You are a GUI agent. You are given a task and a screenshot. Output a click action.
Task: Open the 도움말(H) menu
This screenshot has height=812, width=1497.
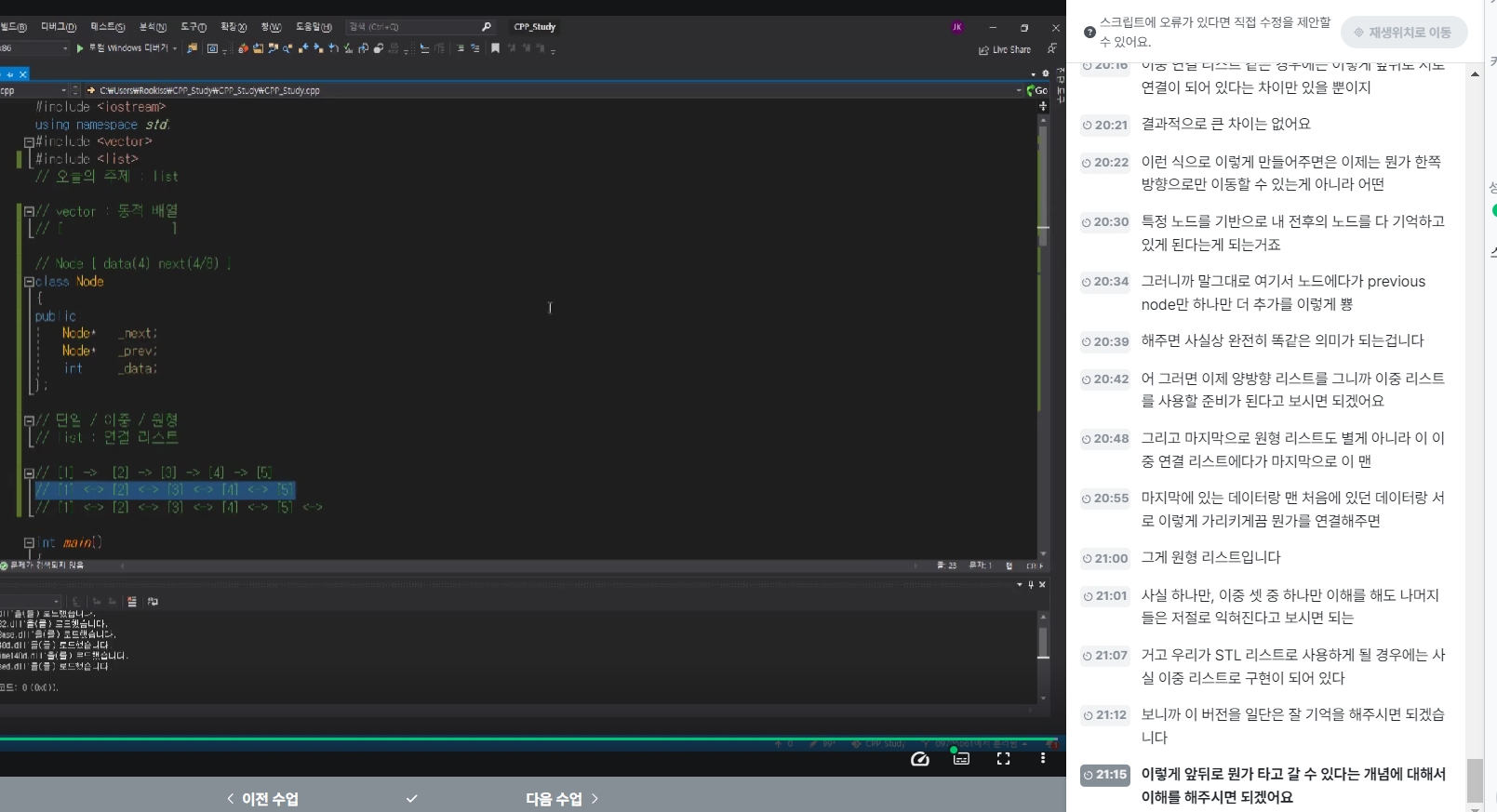(x=314, y=27)
